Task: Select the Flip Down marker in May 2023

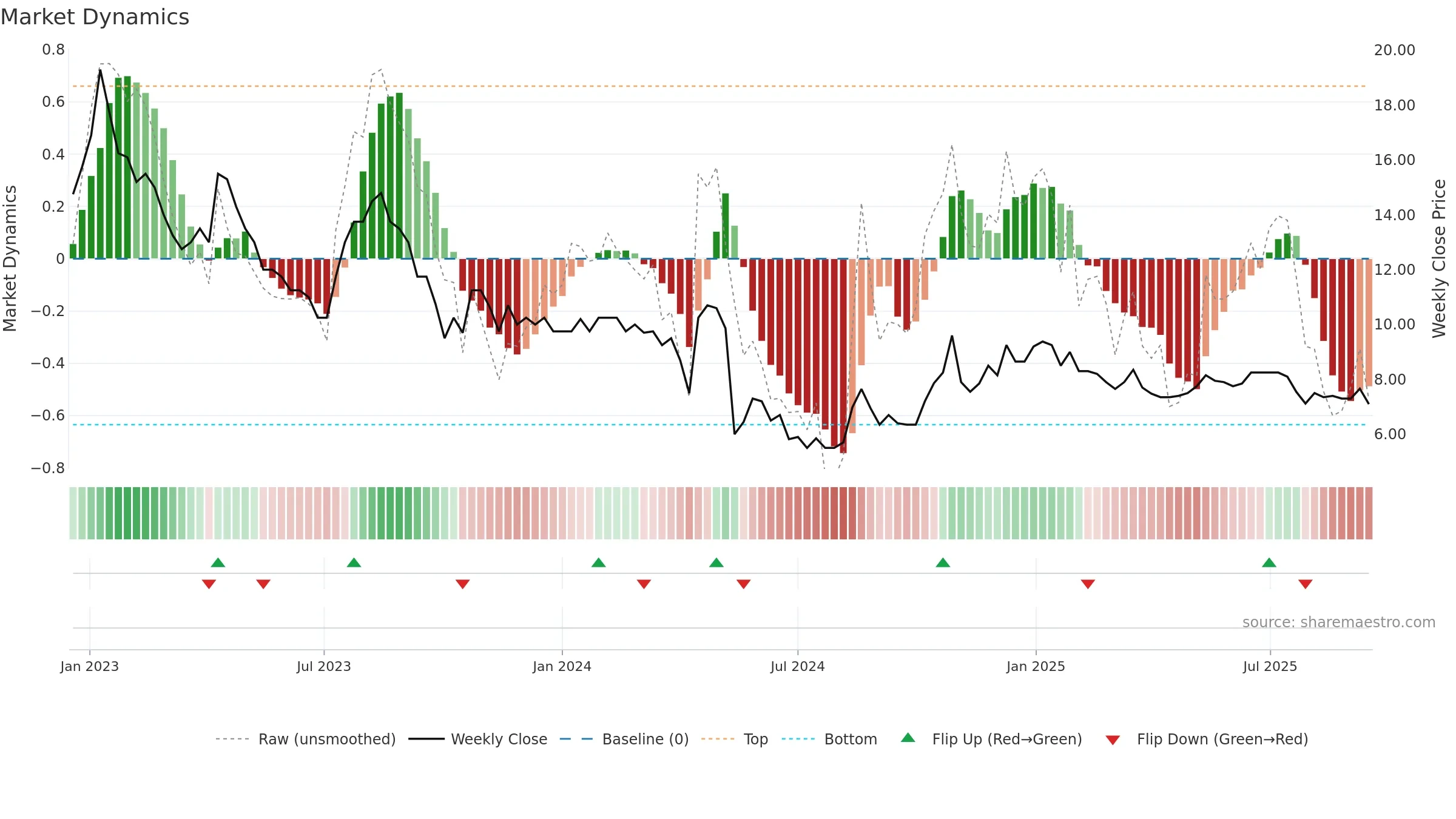Action: coord(263,584)
